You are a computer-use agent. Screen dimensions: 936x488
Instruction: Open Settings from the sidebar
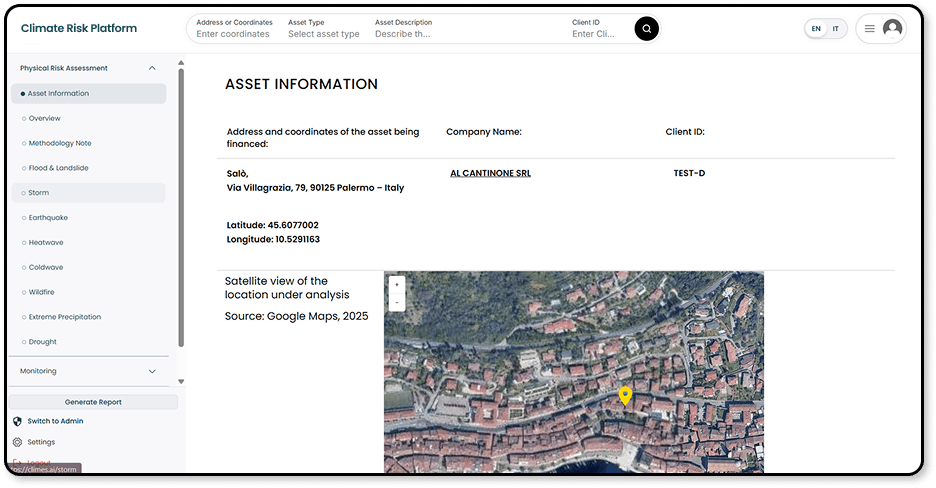point(41,442)
